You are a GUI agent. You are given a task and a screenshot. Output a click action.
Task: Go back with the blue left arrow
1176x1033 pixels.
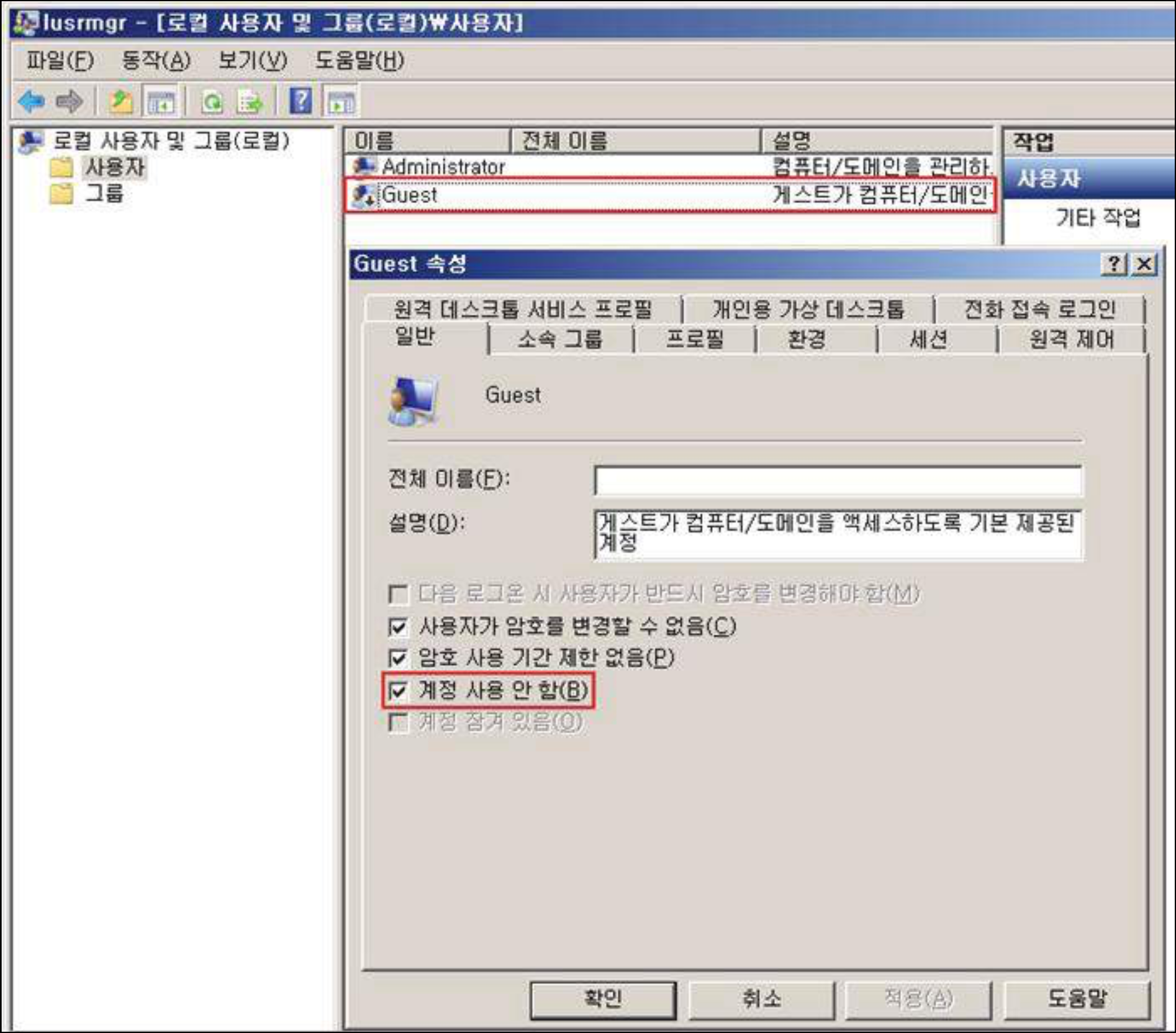(x=32, y=101)
